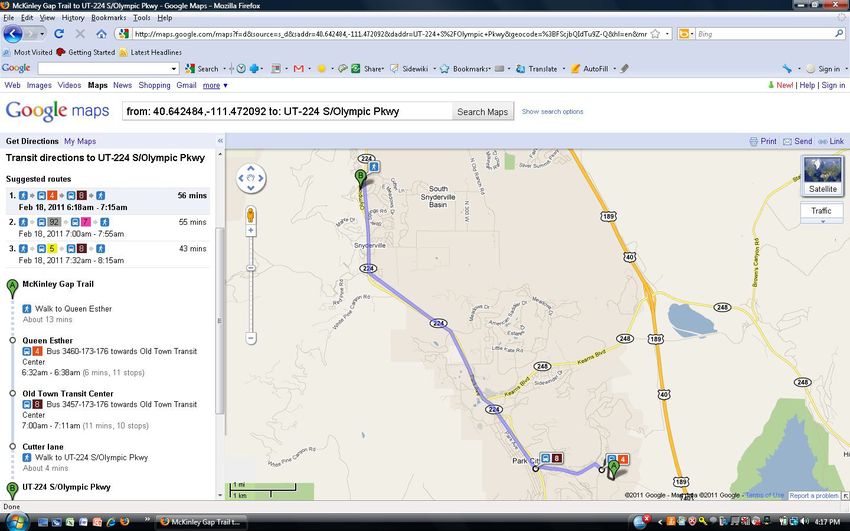The width and height of the screenshot is (850, 531).
Task: Click the map pan control
Action: [251, 178]
